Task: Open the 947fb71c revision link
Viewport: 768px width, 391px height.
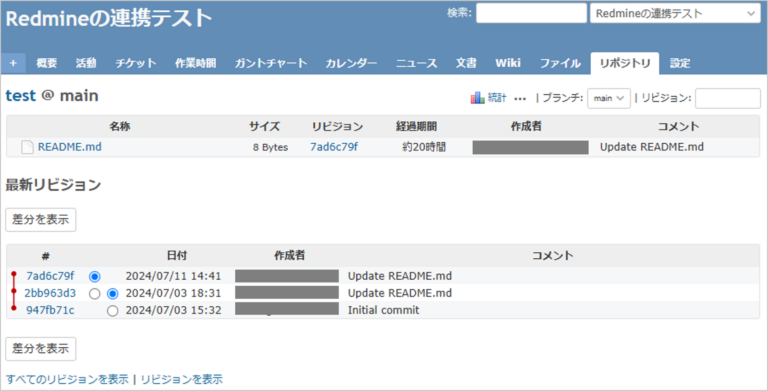Action: [x=50, y=310]
